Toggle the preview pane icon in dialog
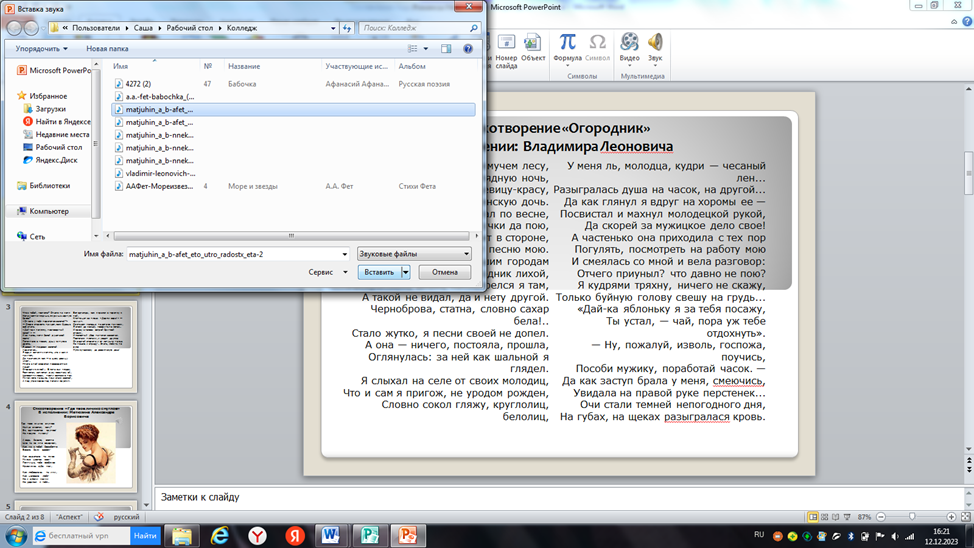Viewport: 974px width, 548px height. click(x=446, y=48)
